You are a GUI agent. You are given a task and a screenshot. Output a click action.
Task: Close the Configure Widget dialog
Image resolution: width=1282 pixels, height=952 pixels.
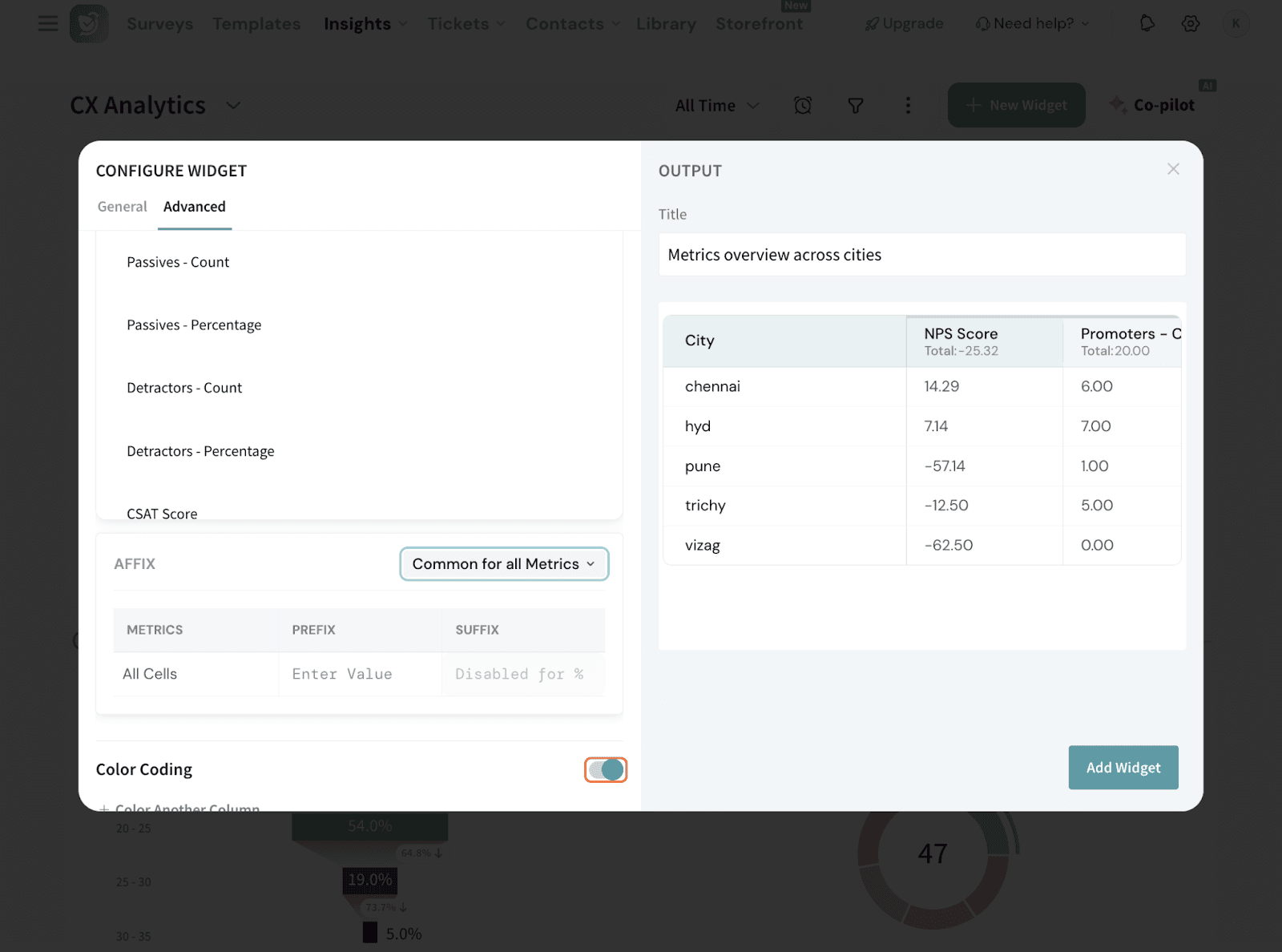coord(1173,169)
